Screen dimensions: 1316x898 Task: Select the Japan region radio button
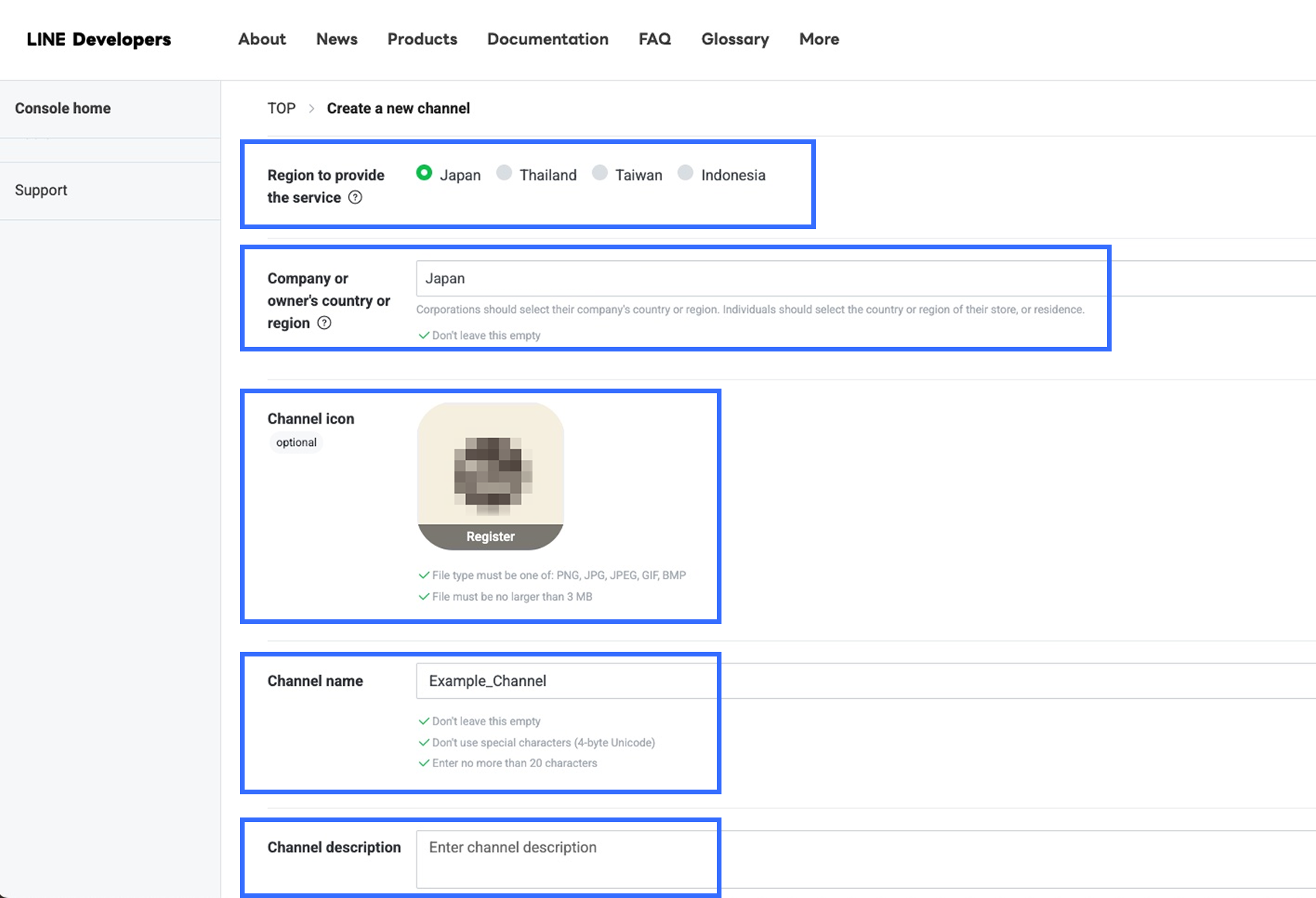pyautogui.click(x=424, y=173)
